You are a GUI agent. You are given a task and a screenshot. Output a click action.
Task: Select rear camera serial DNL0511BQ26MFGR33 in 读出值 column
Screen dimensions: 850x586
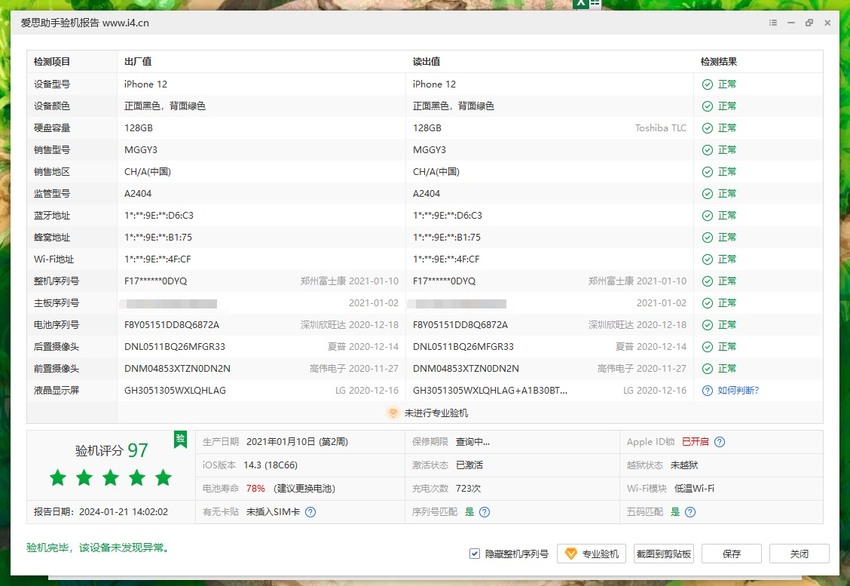coord(463,347)
